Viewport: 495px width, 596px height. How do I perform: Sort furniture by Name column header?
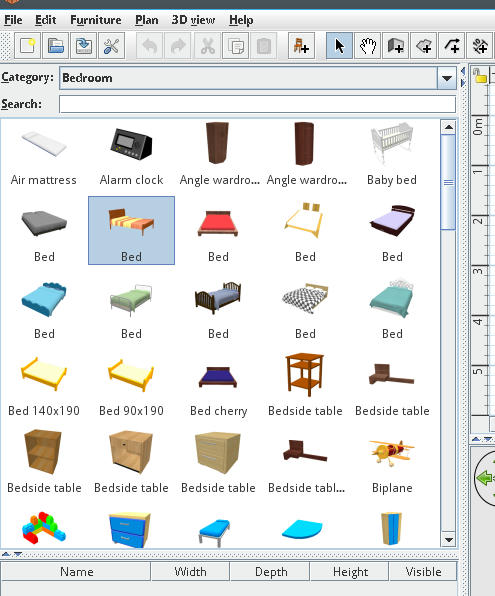[76, 572]
